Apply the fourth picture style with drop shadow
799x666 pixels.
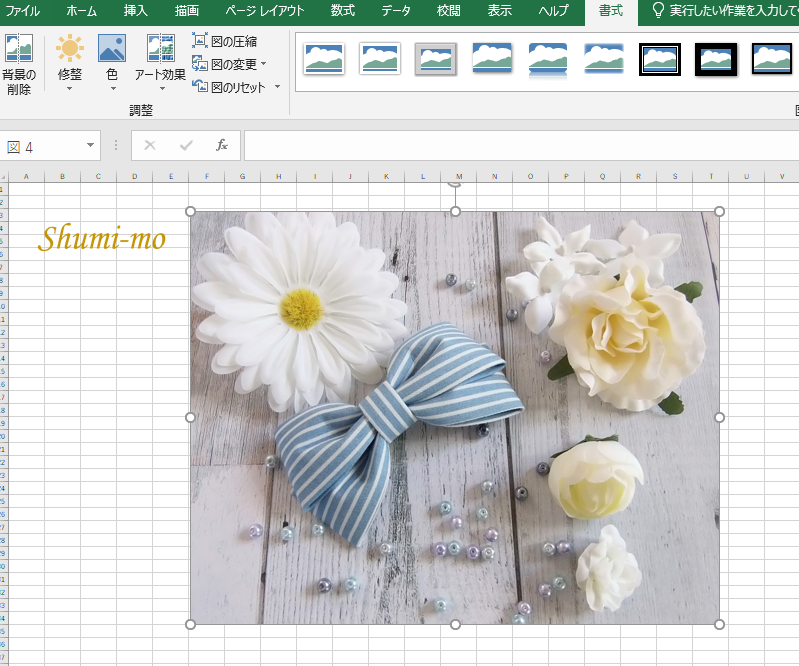tap(492, 59)
